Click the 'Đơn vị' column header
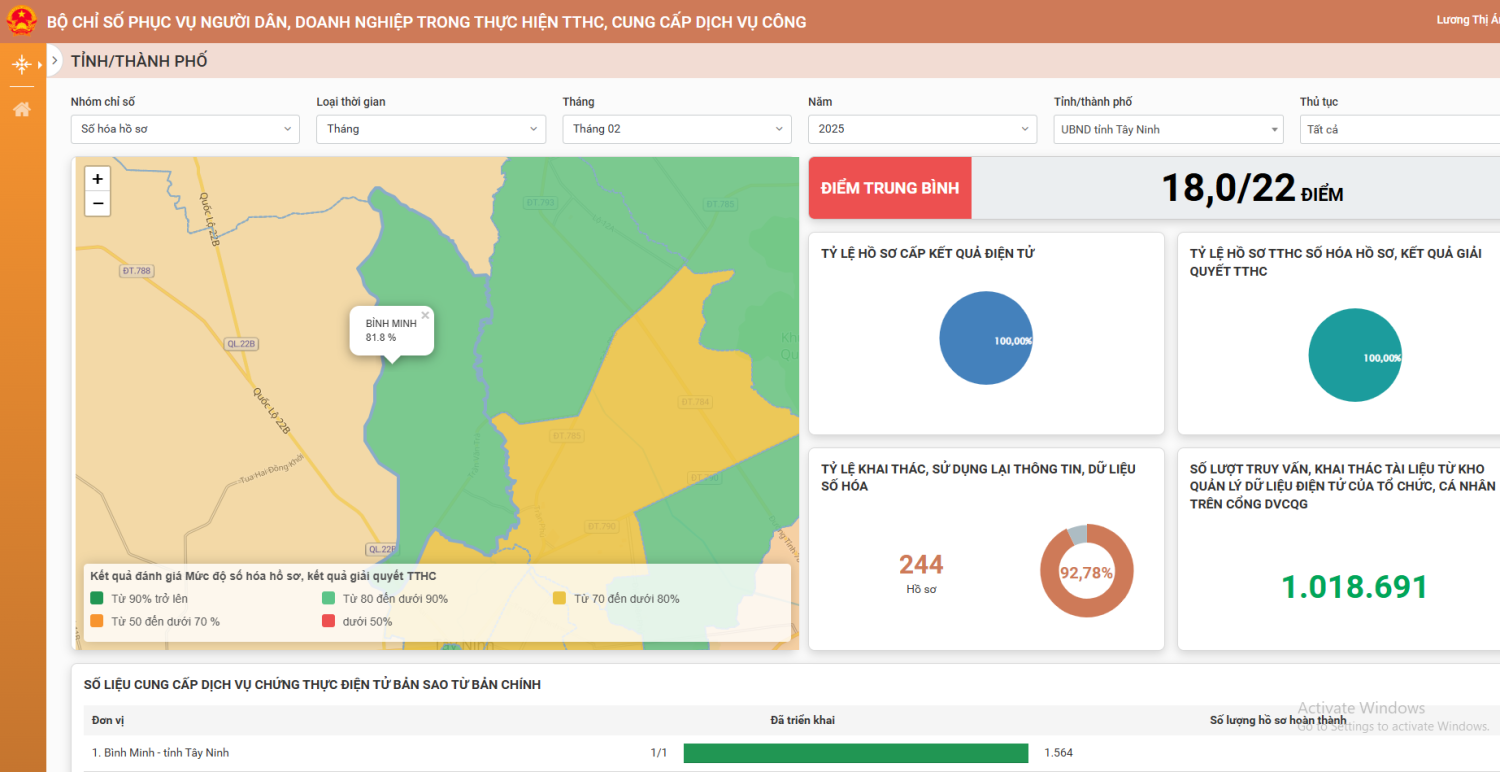 [108, 720]
